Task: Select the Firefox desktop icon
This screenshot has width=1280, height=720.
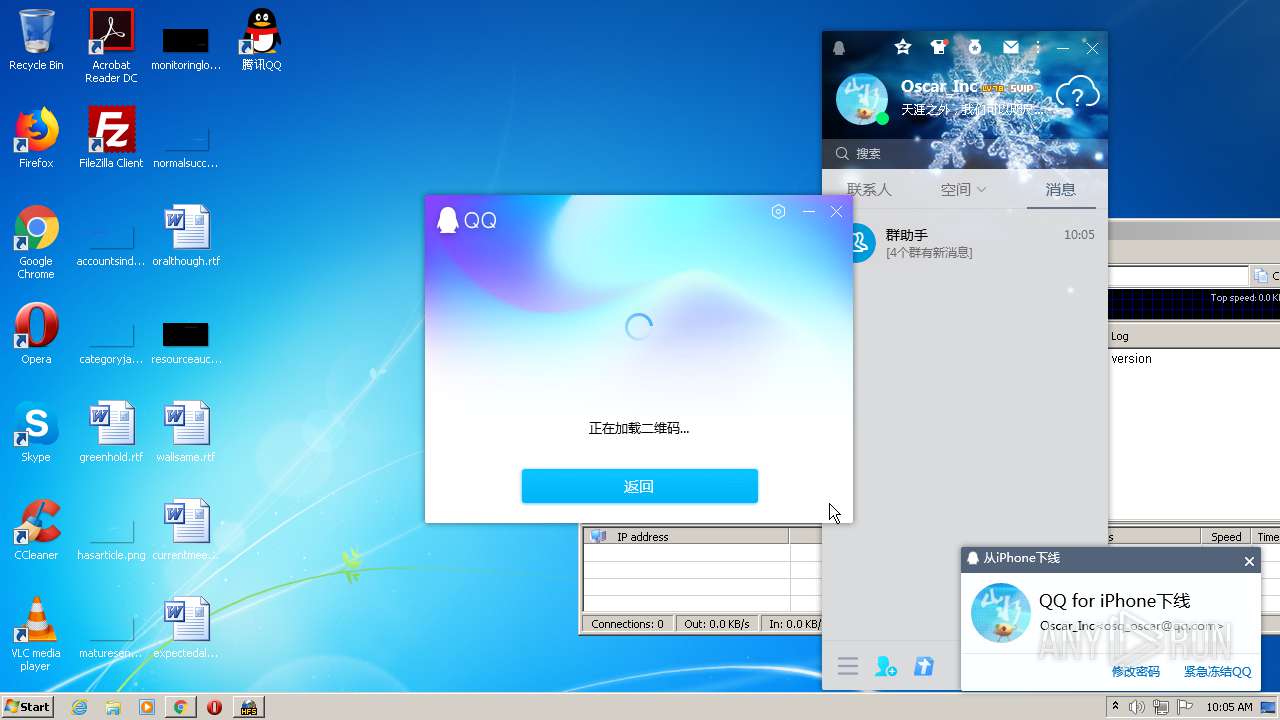Action: point(36,138)
